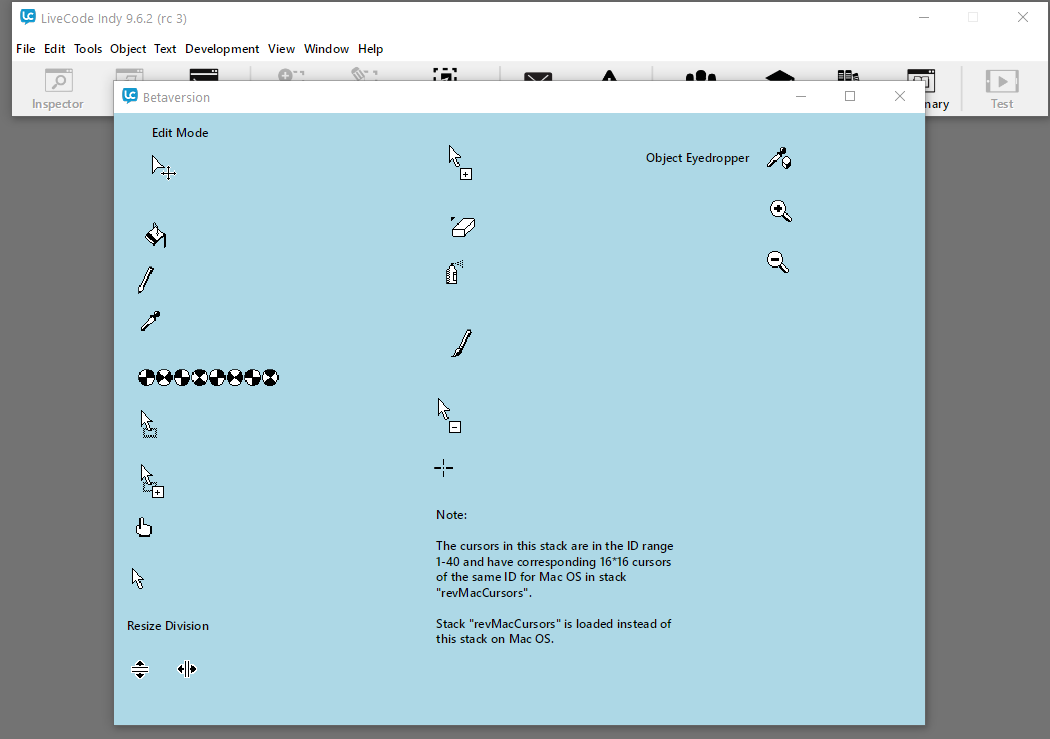Click the color dropper cursor image
This screenshot has width=1050, height=739.
click(151, 321)
